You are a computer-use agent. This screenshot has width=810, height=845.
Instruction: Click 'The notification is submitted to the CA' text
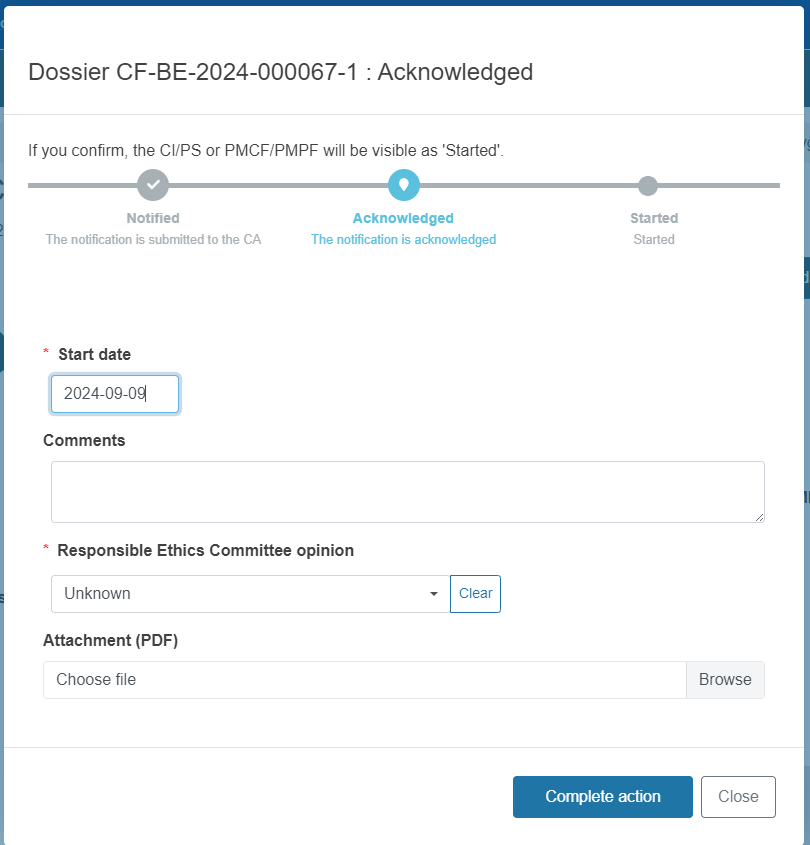point(153,239)
